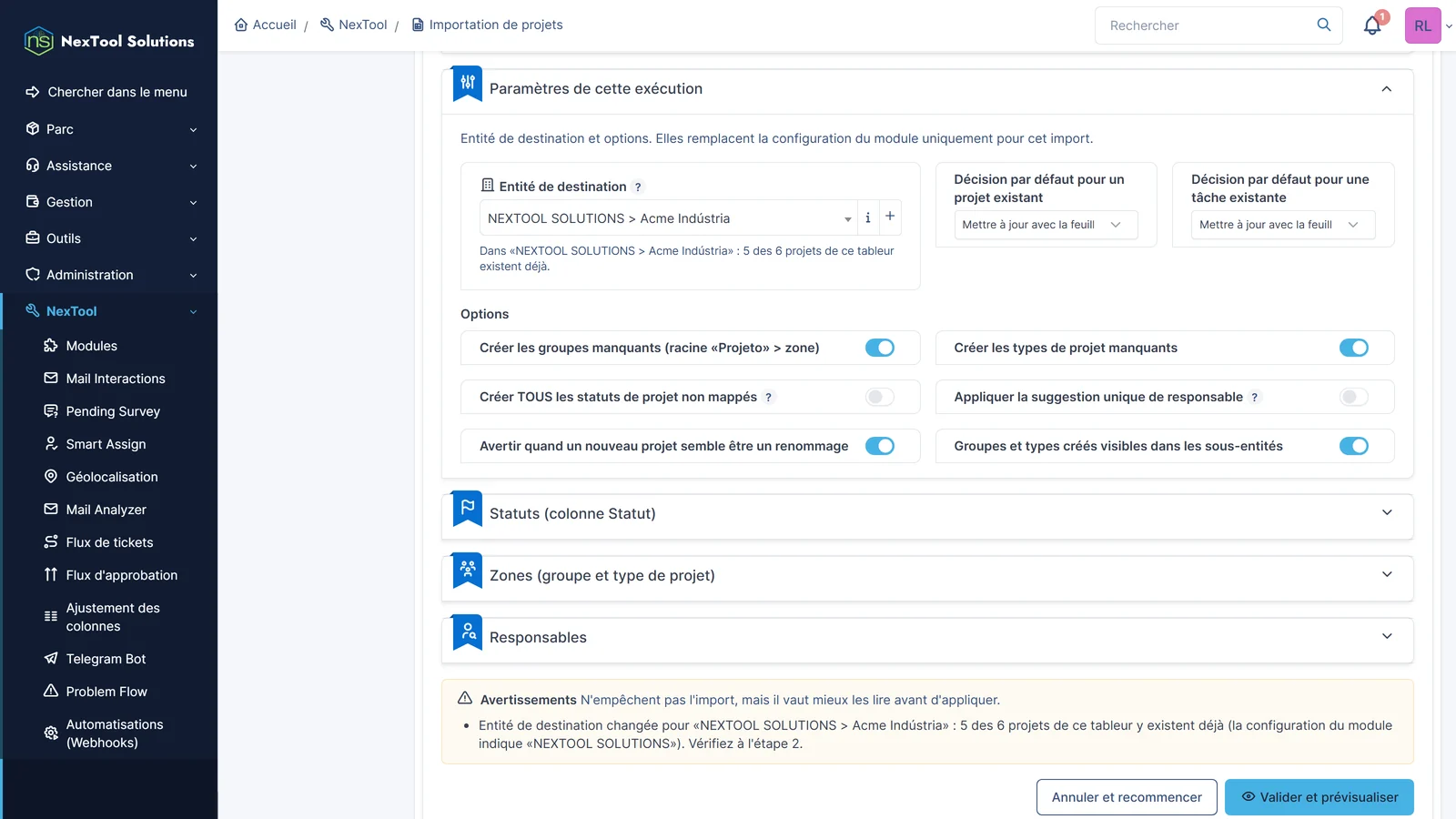Open Flux de tickets menu item

coord(109,542)
